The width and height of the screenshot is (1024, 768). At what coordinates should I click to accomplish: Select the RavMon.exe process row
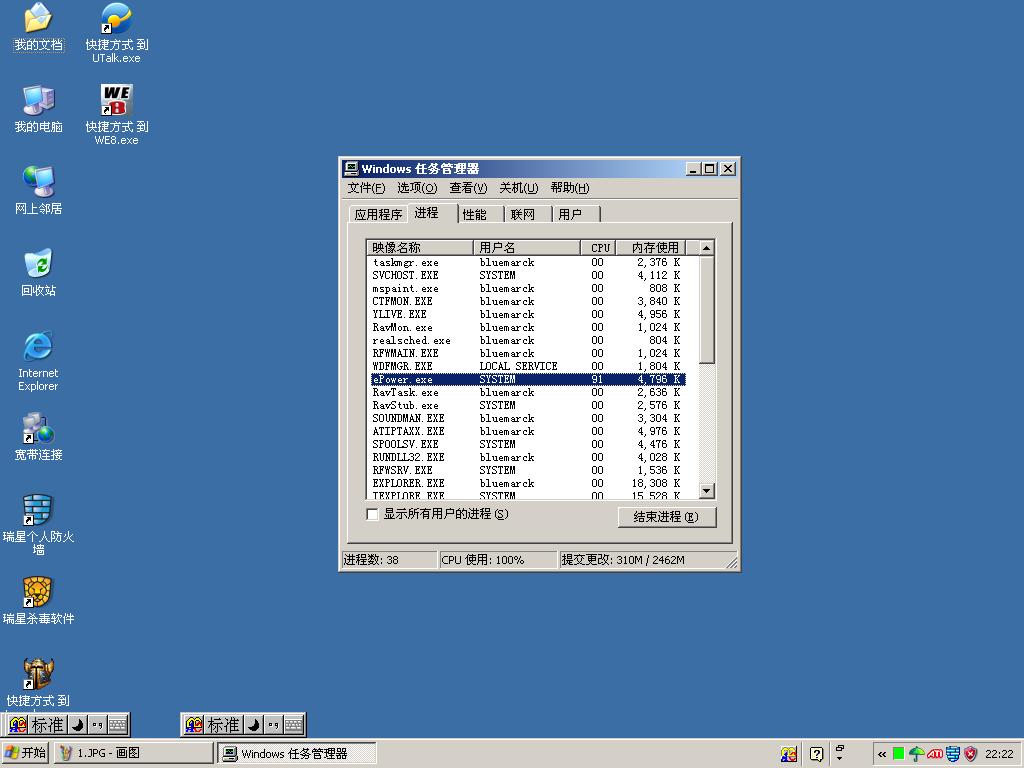[528, 327]
